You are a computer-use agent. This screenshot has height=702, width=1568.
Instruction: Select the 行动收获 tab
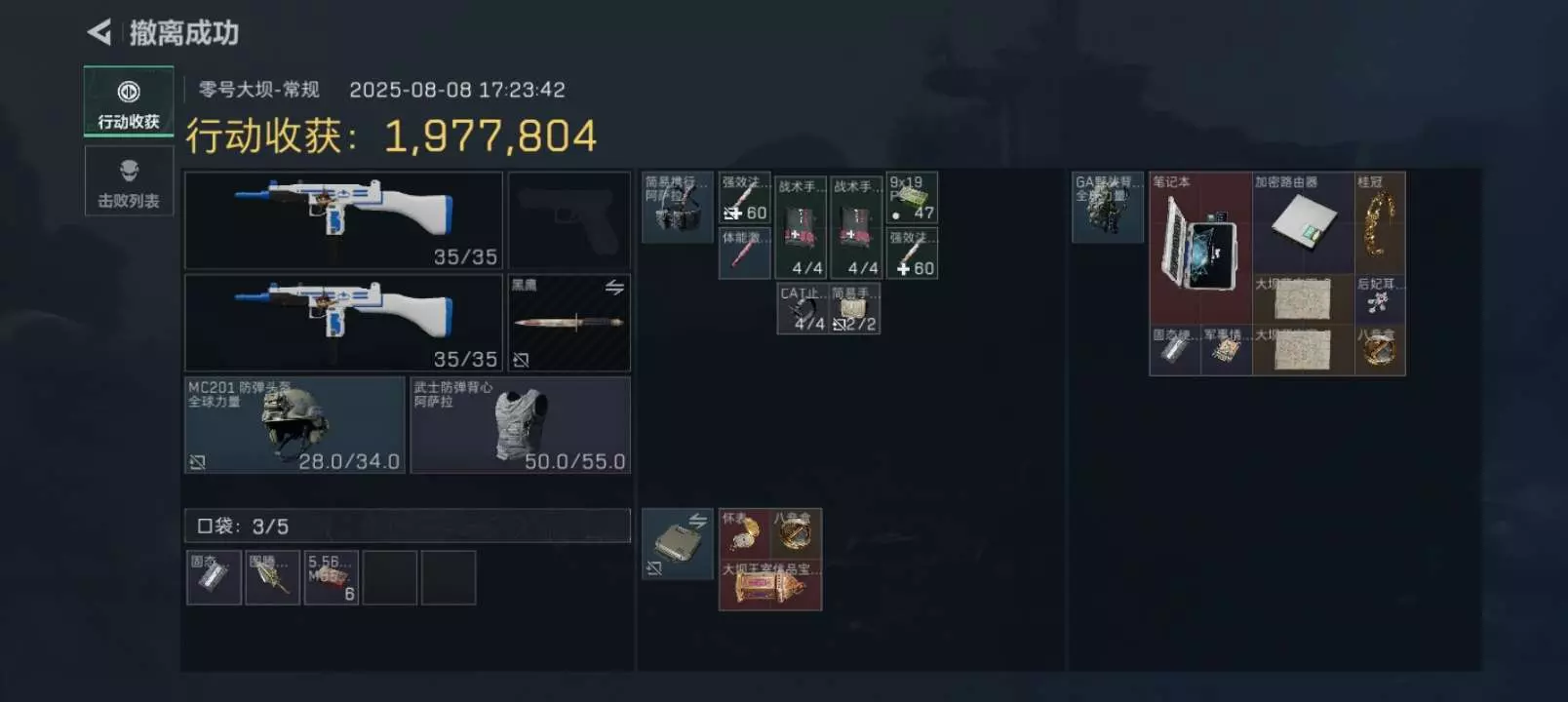tap(129, 101)
